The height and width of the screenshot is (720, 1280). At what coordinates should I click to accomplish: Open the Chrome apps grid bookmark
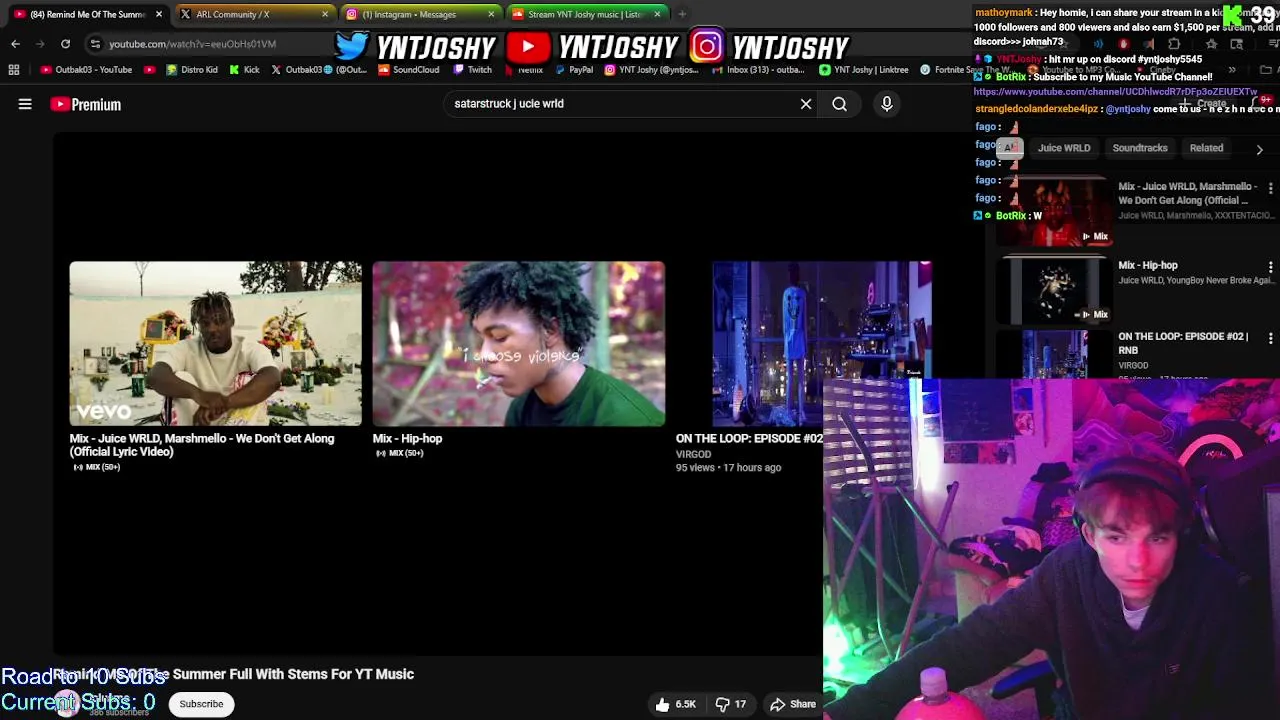tap(14, 70)
